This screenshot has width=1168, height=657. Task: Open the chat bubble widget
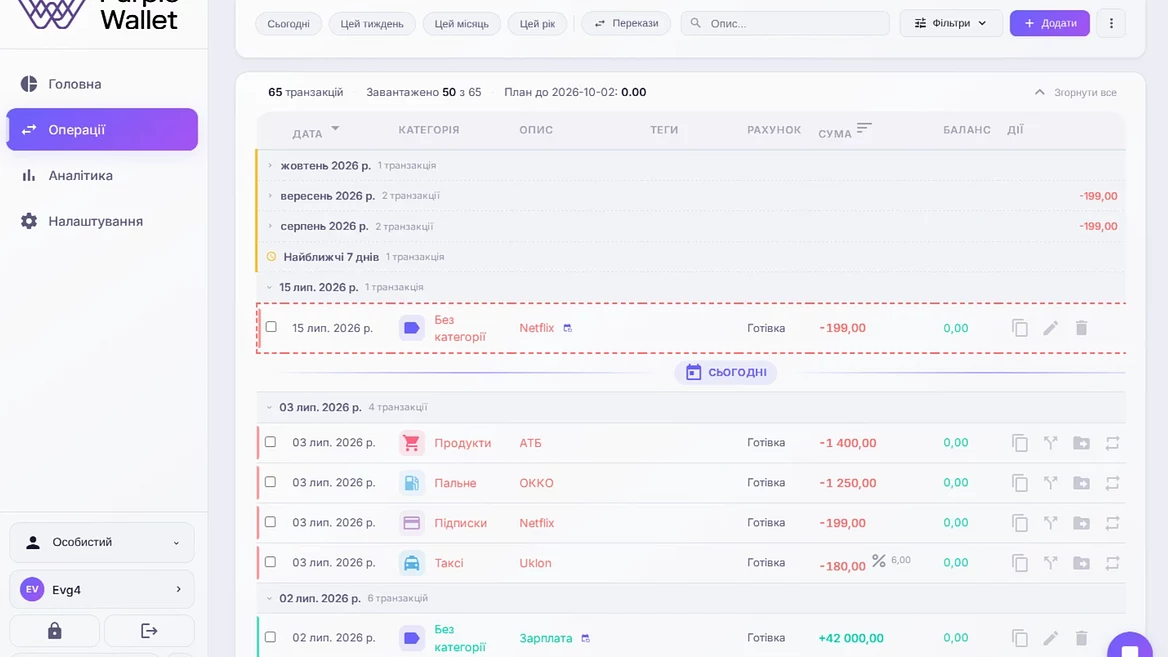tap(1129, 647)
